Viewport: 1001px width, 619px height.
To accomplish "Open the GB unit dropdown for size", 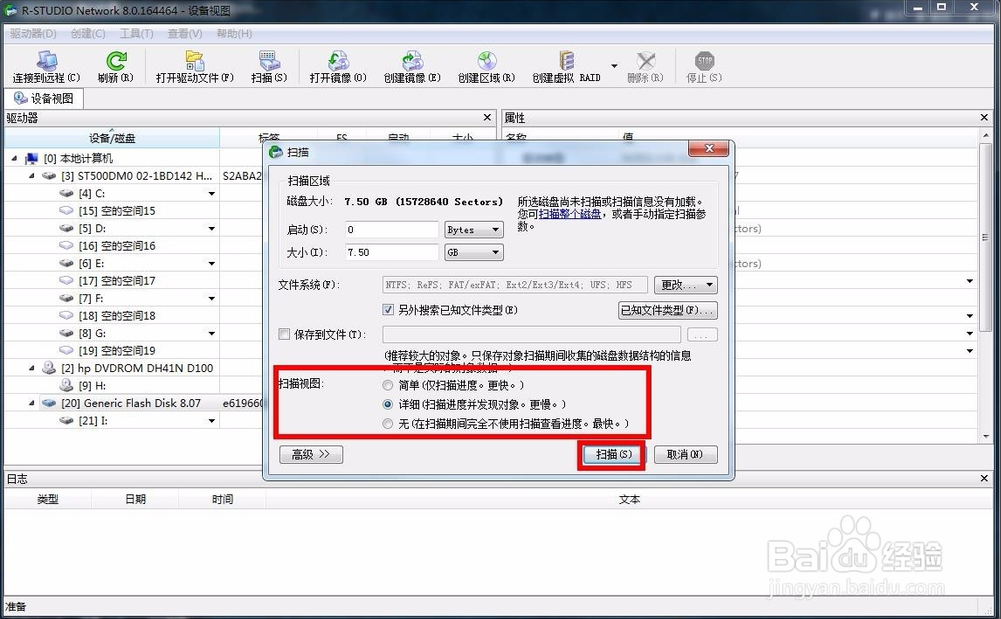I will [474, 253].
